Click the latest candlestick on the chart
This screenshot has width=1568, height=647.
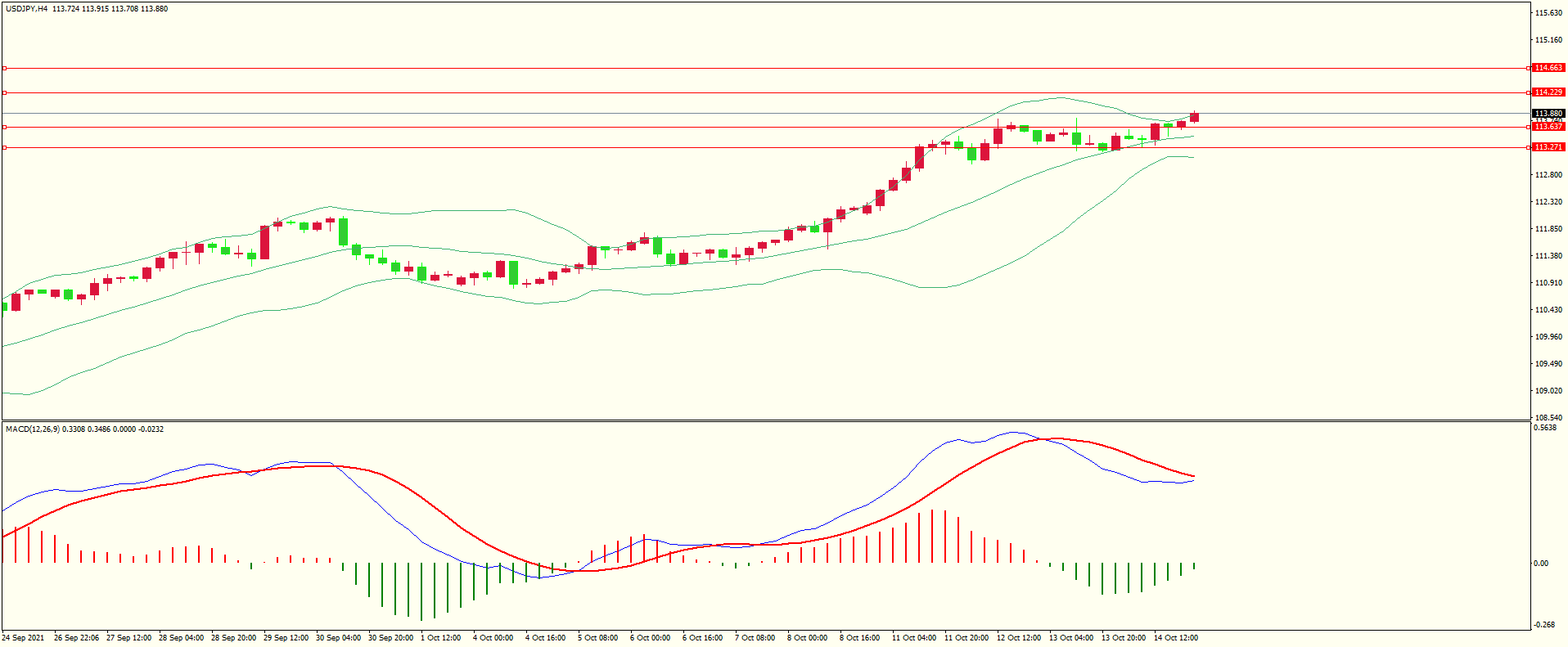(1194, 118)
